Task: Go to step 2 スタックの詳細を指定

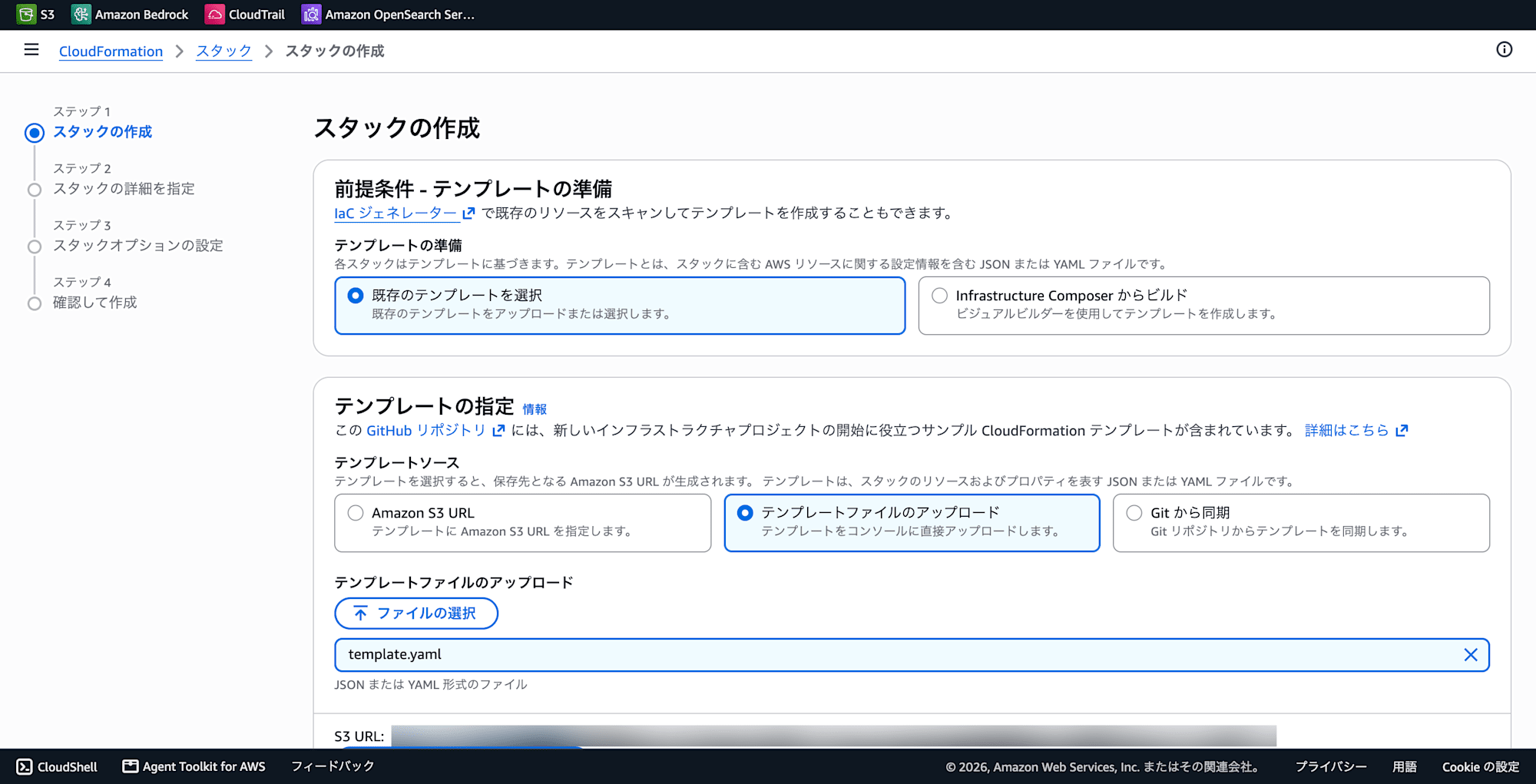Action: pyautogui.click(x=124, y=189)
